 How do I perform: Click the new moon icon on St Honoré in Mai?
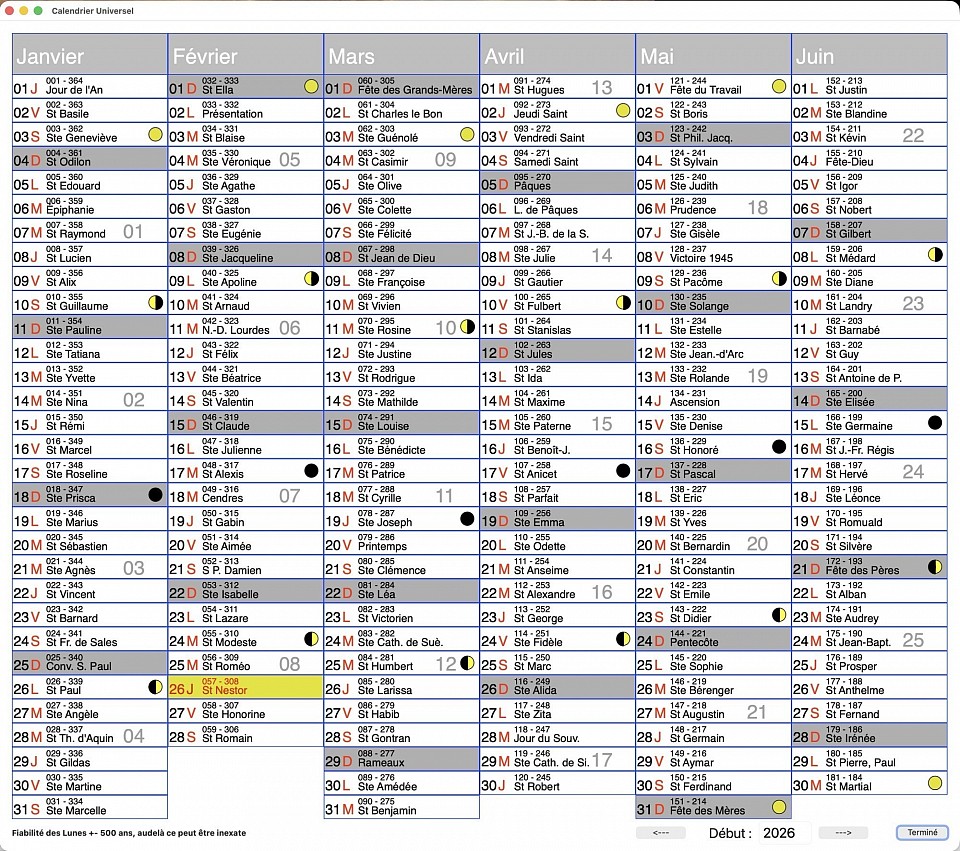click(x=779, y=447)
